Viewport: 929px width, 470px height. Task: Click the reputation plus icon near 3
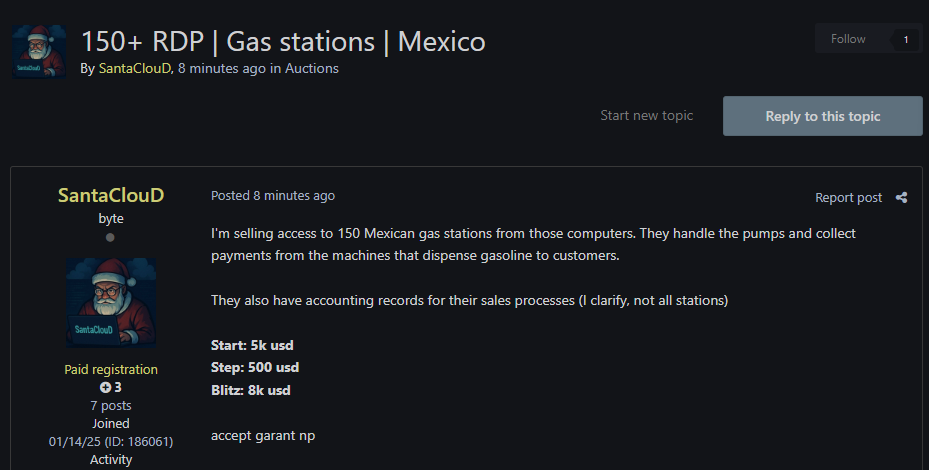(105, 387)
